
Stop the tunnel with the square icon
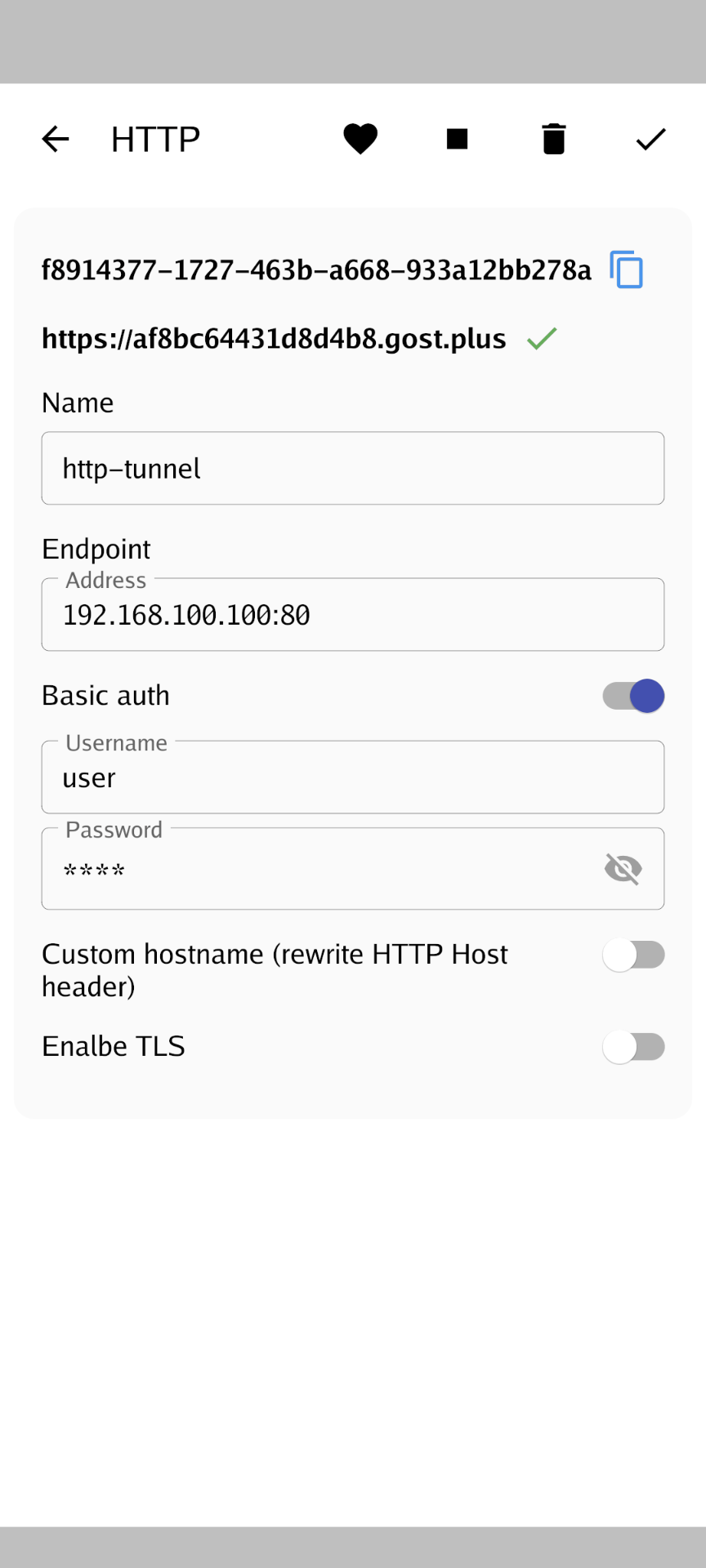pyautogui.click(x=457, y=139)
